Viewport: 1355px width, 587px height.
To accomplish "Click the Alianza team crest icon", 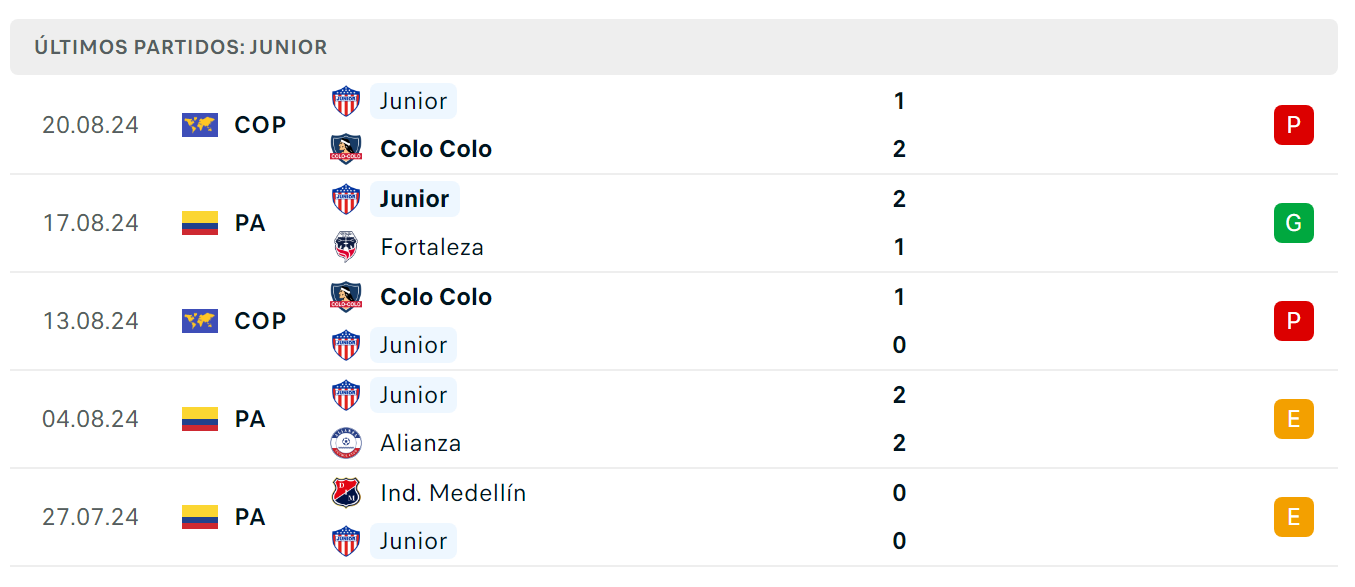I will (346, 443).
